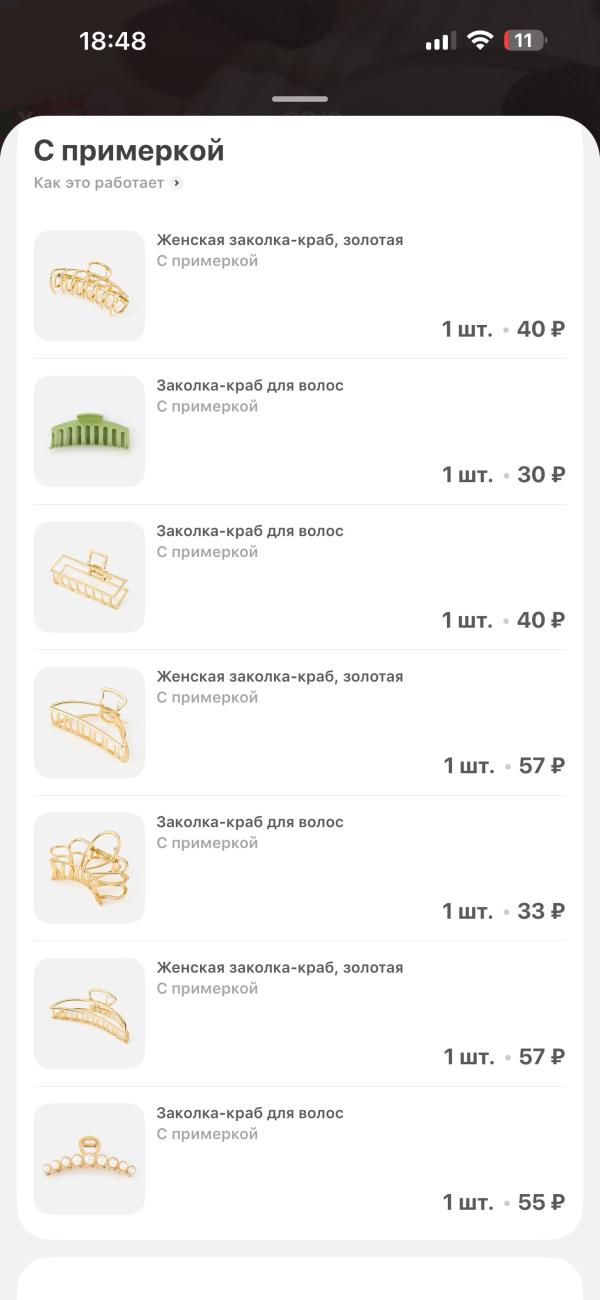Open the flower-shaped gold clip thumbnail

point(89,868)
